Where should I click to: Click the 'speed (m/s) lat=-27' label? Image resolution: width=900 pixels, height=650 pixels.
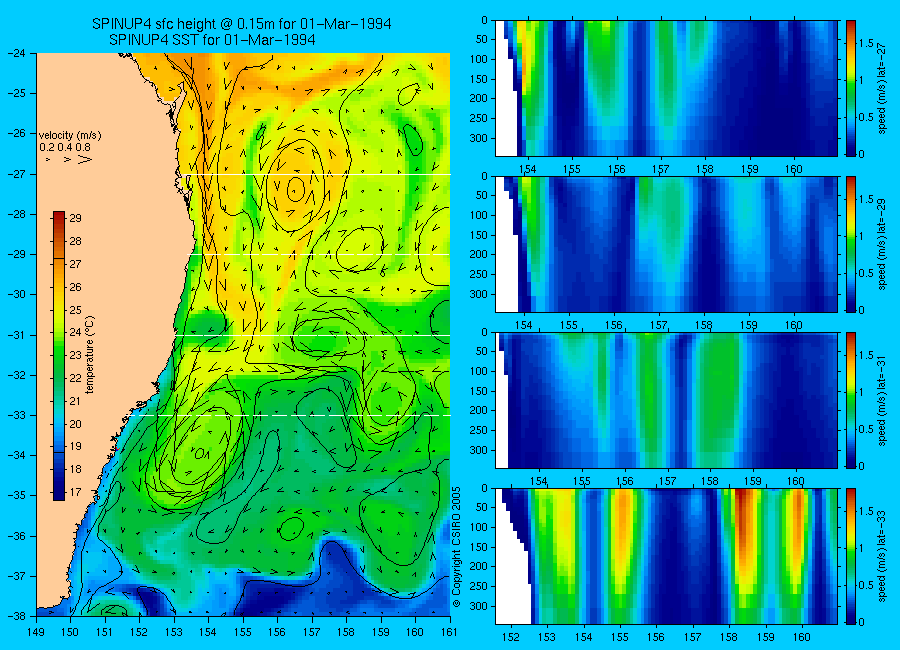click(883, 88)
